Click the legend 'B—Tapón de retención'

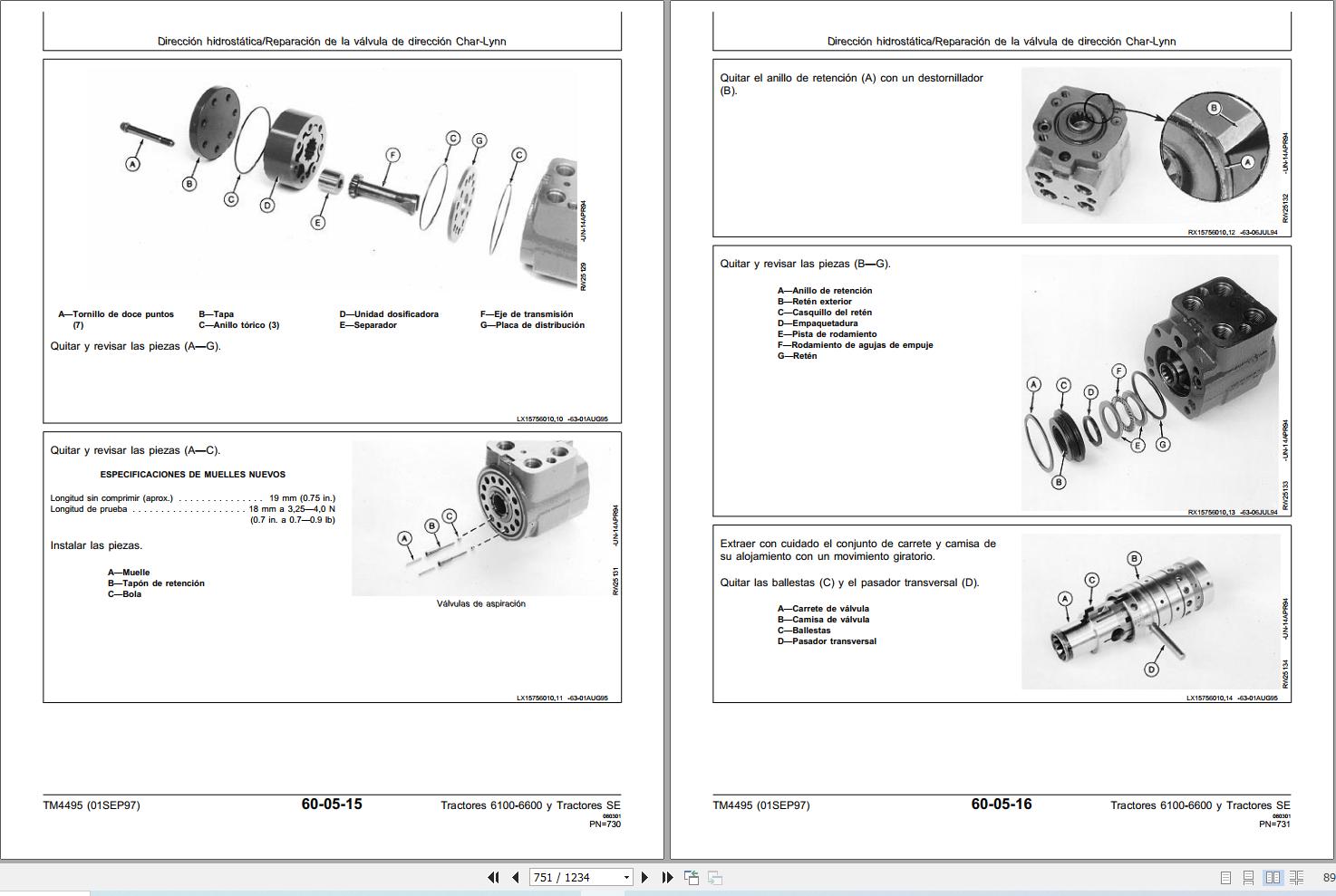click(156, 583)
